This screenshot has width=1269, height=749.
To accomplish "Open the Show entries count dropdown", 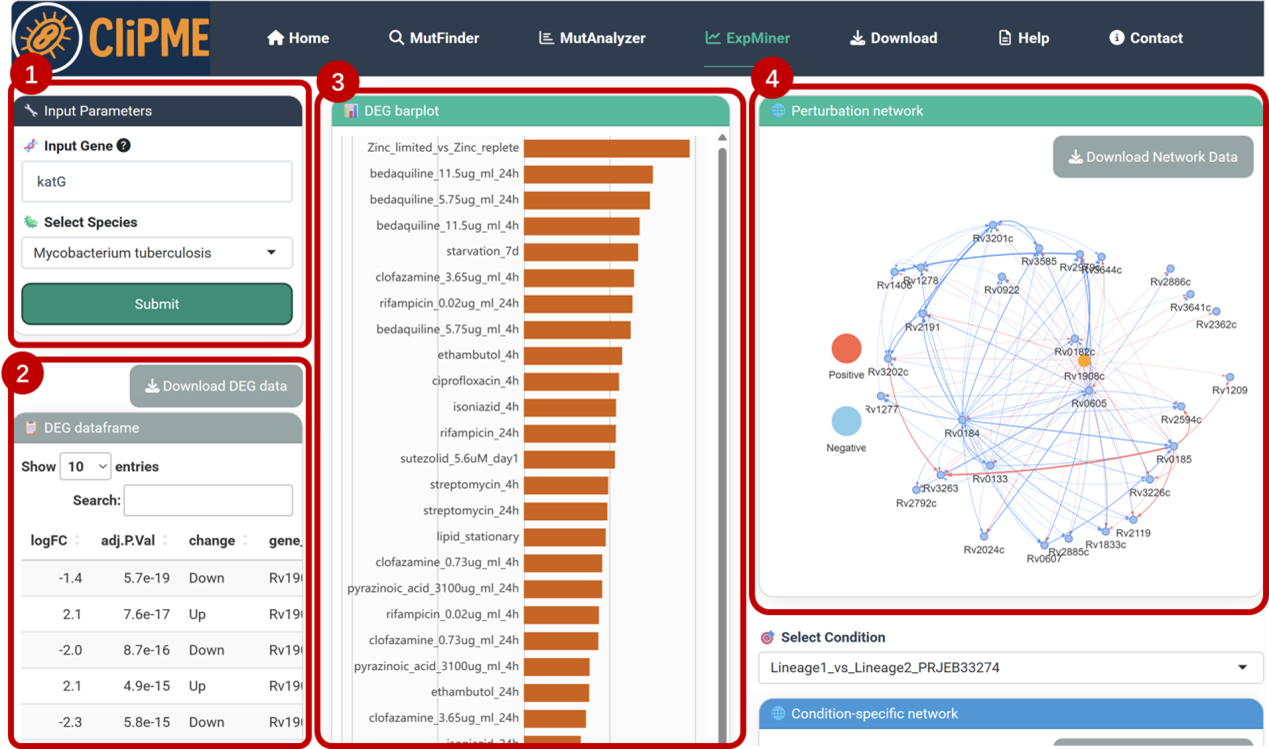I will tap(86, 466).
